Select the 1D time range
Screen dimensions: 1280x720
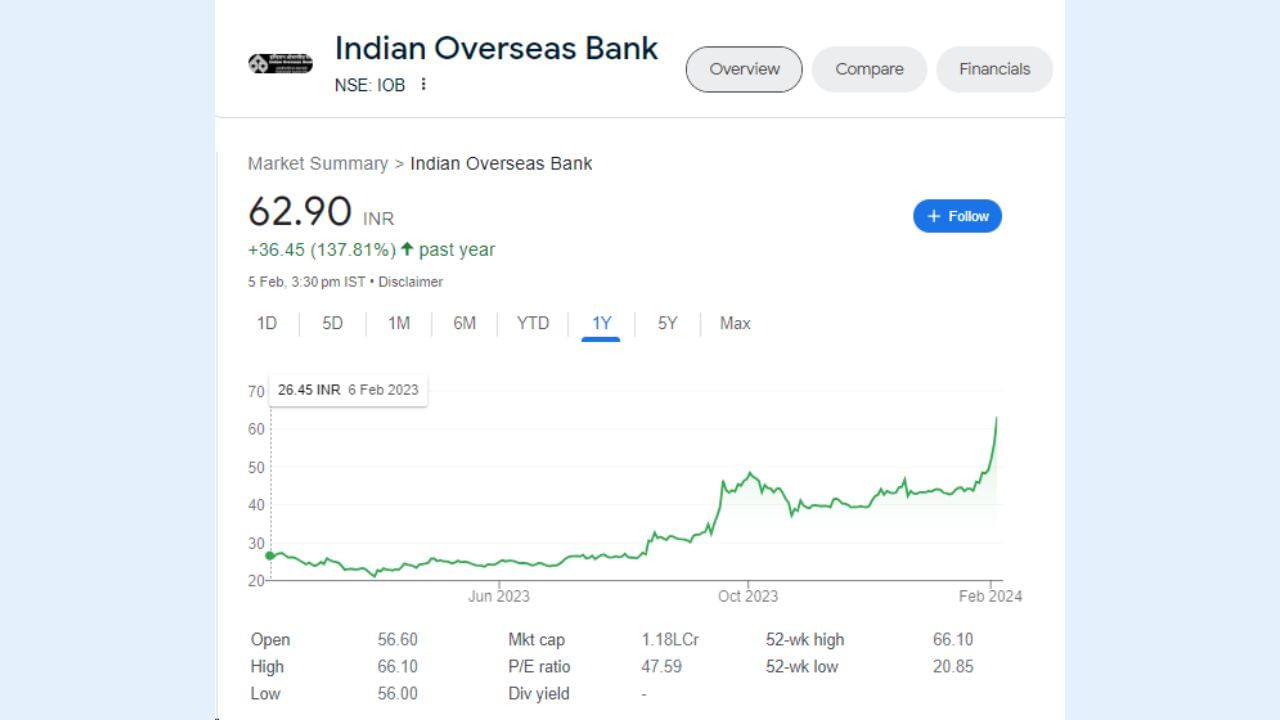(x=267, y=323)
